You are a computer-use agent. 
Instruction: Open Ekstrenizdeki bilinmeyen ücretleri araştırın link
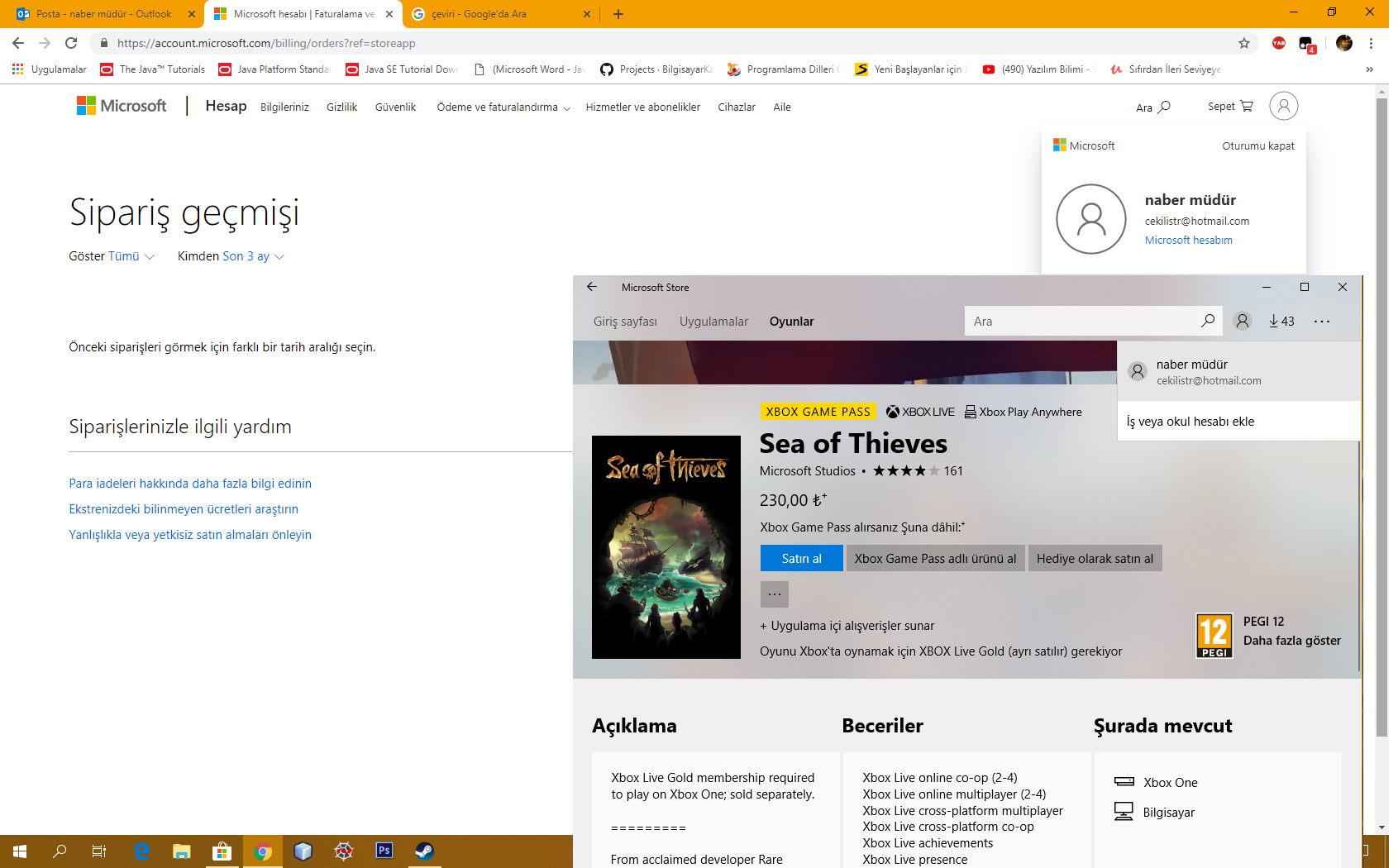click(184, 509)
